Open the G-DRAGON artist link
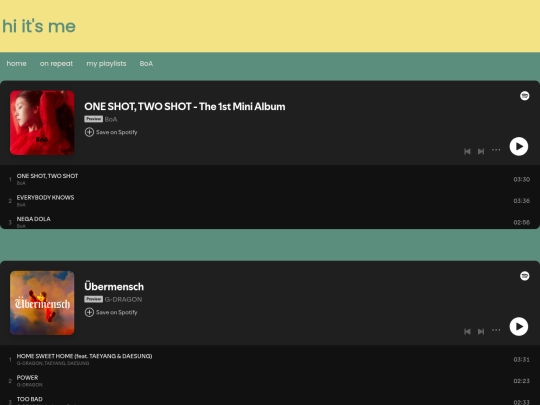 [123, 299]
